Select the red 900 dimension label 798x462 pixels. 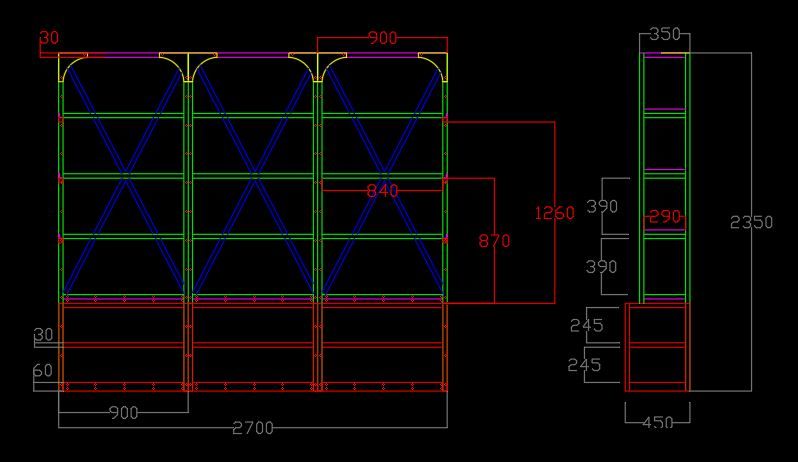point(382,38)
